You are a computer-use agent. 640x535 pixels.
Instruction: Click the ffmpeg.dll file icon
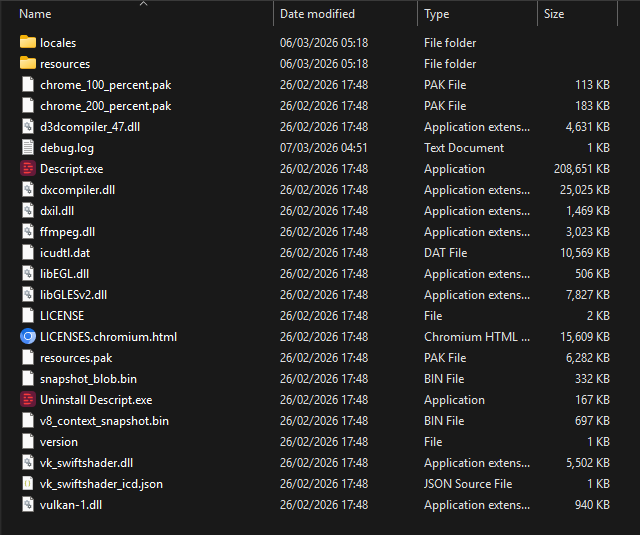[x=28, y=231]
